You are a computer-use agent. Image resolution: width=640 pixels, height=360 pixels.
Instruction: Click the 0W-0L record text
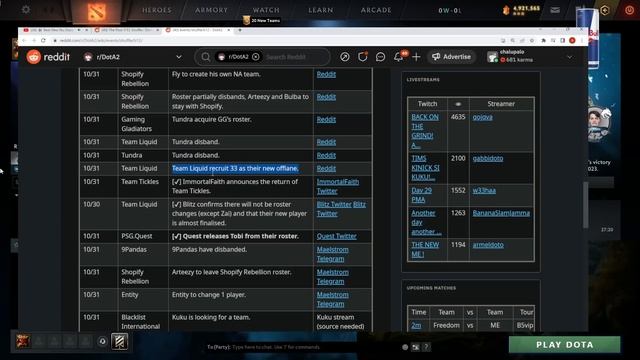click(450, 11)
